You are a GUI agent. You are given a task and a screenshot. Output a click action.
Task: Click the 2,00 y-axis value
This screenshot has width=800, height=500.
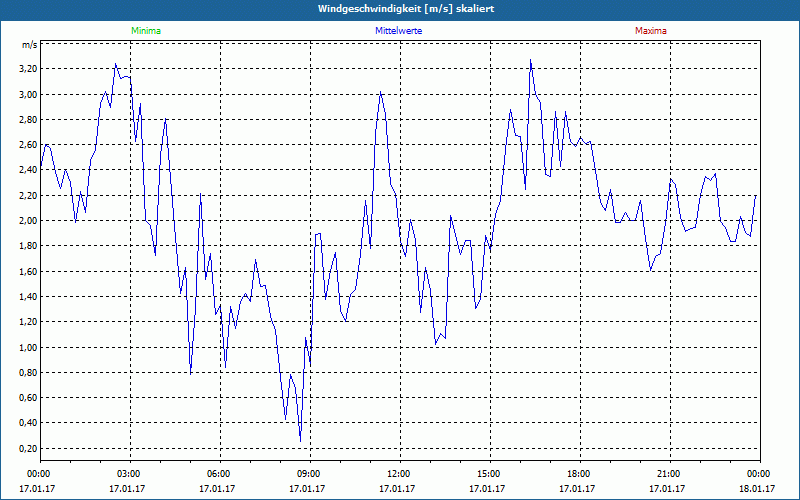coord(29,220)
